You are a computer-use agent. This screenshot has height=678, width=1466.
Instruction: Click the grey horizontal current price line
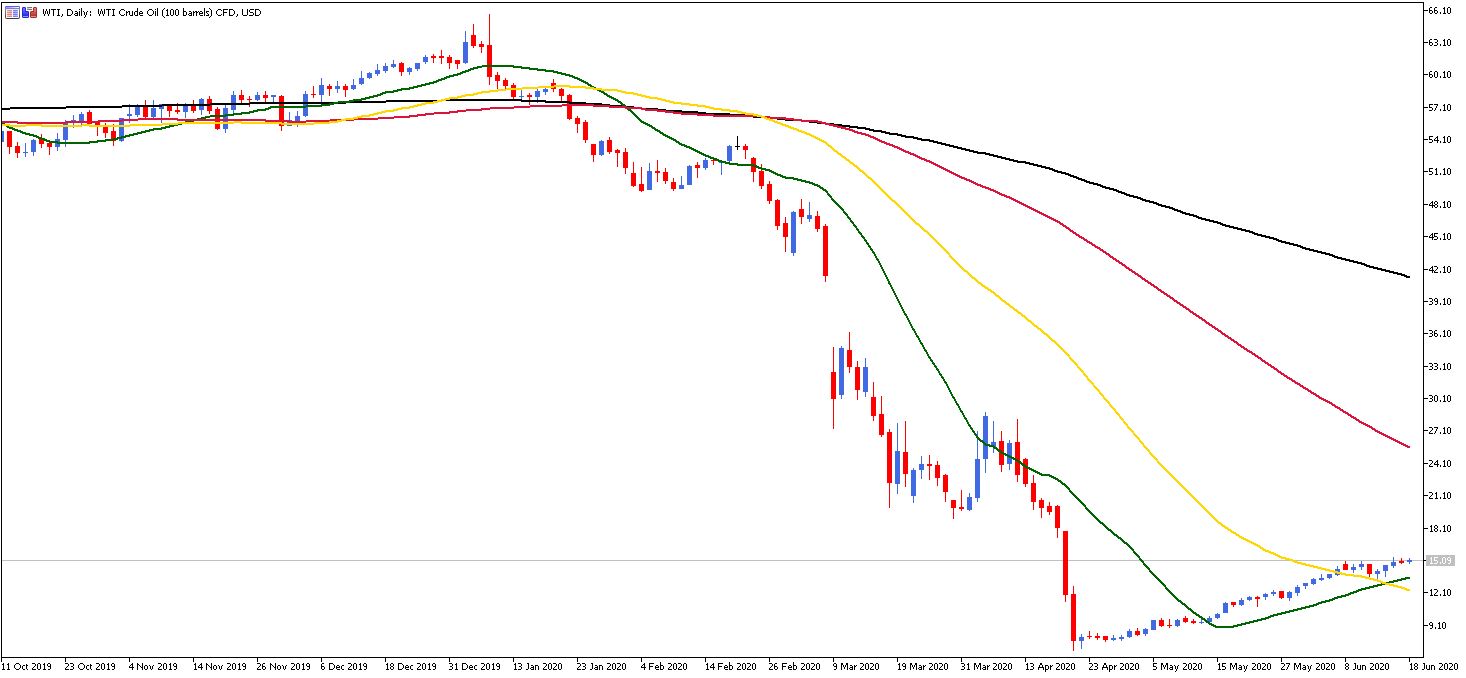[x=712, y=560]
